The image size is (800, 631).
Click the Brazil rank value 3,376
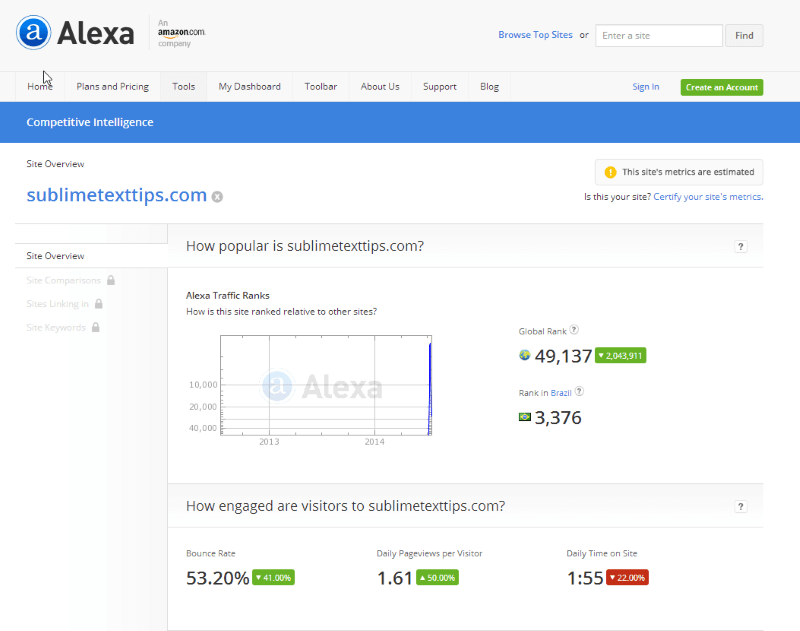pyautogui.click(x=558, y=418)
